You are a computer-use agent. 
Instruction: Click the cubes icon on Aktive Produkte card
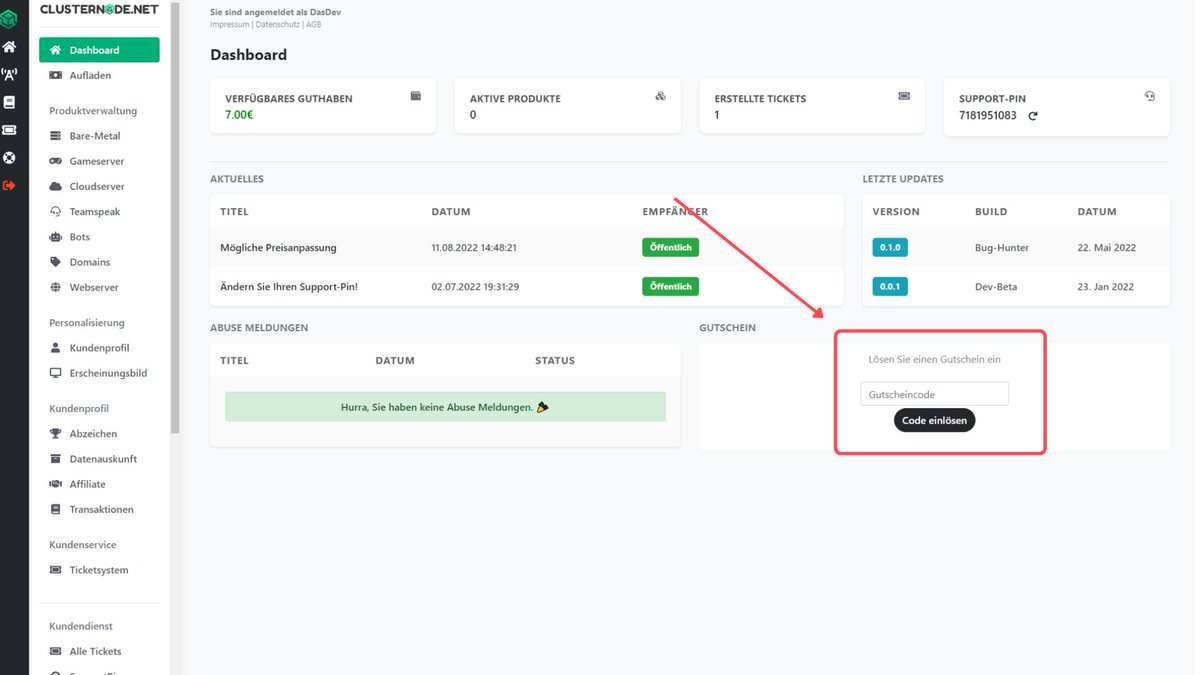click(x=660, y=96)
